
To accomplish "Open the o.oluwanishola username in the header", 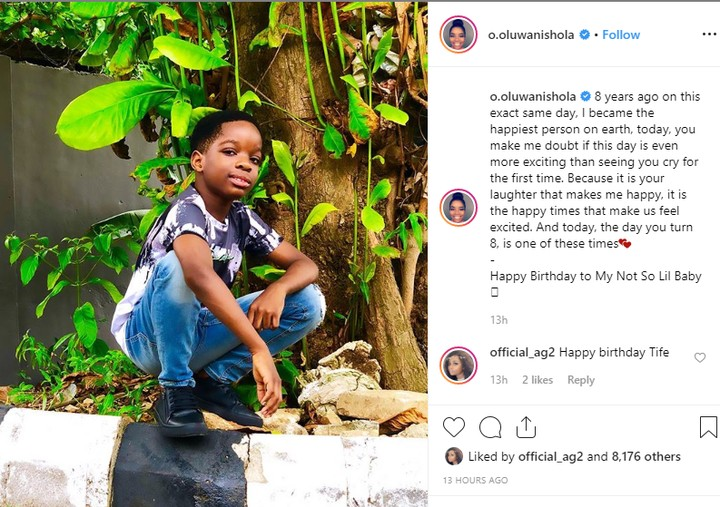I will coord(531,35).
